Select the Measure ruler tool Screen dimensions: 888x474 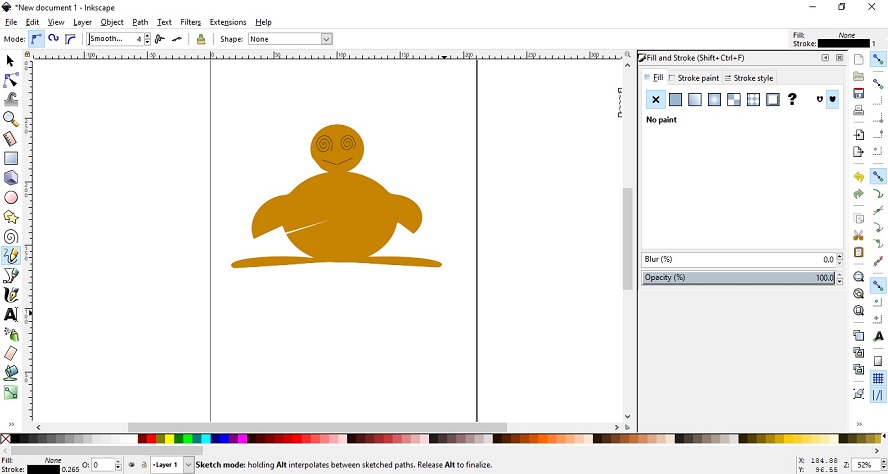click(x=11, y=139)
